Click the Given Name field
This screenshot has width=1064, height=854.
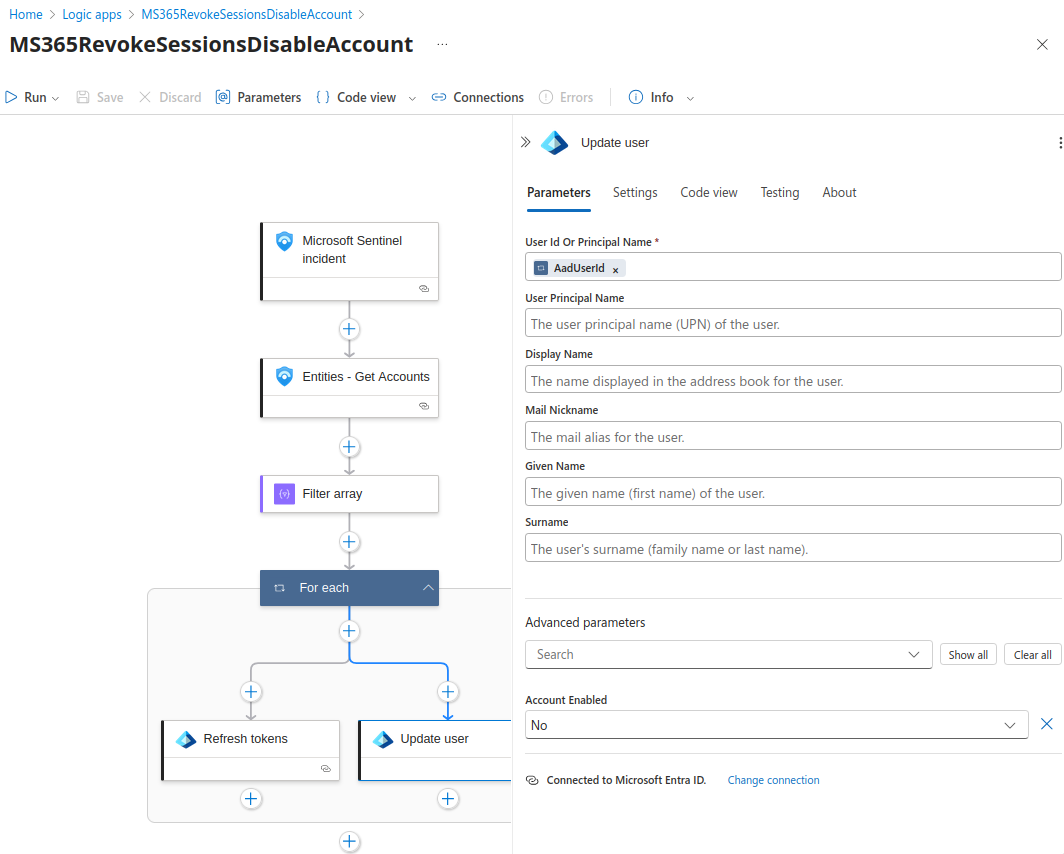793,492
